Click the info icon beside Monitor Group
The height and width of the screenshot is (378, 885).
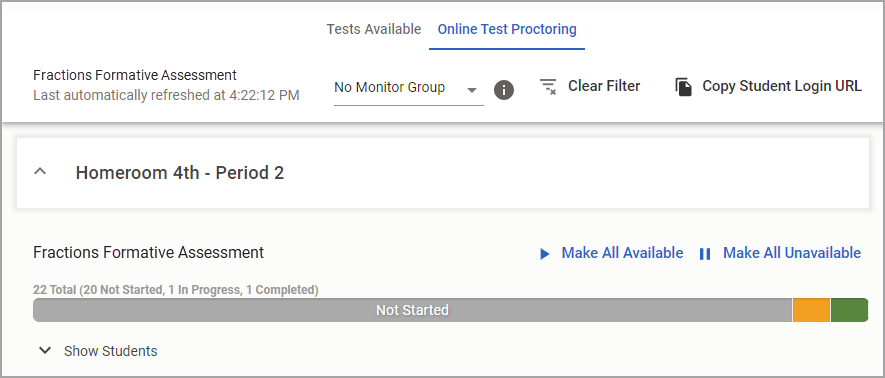coord(504,90)
